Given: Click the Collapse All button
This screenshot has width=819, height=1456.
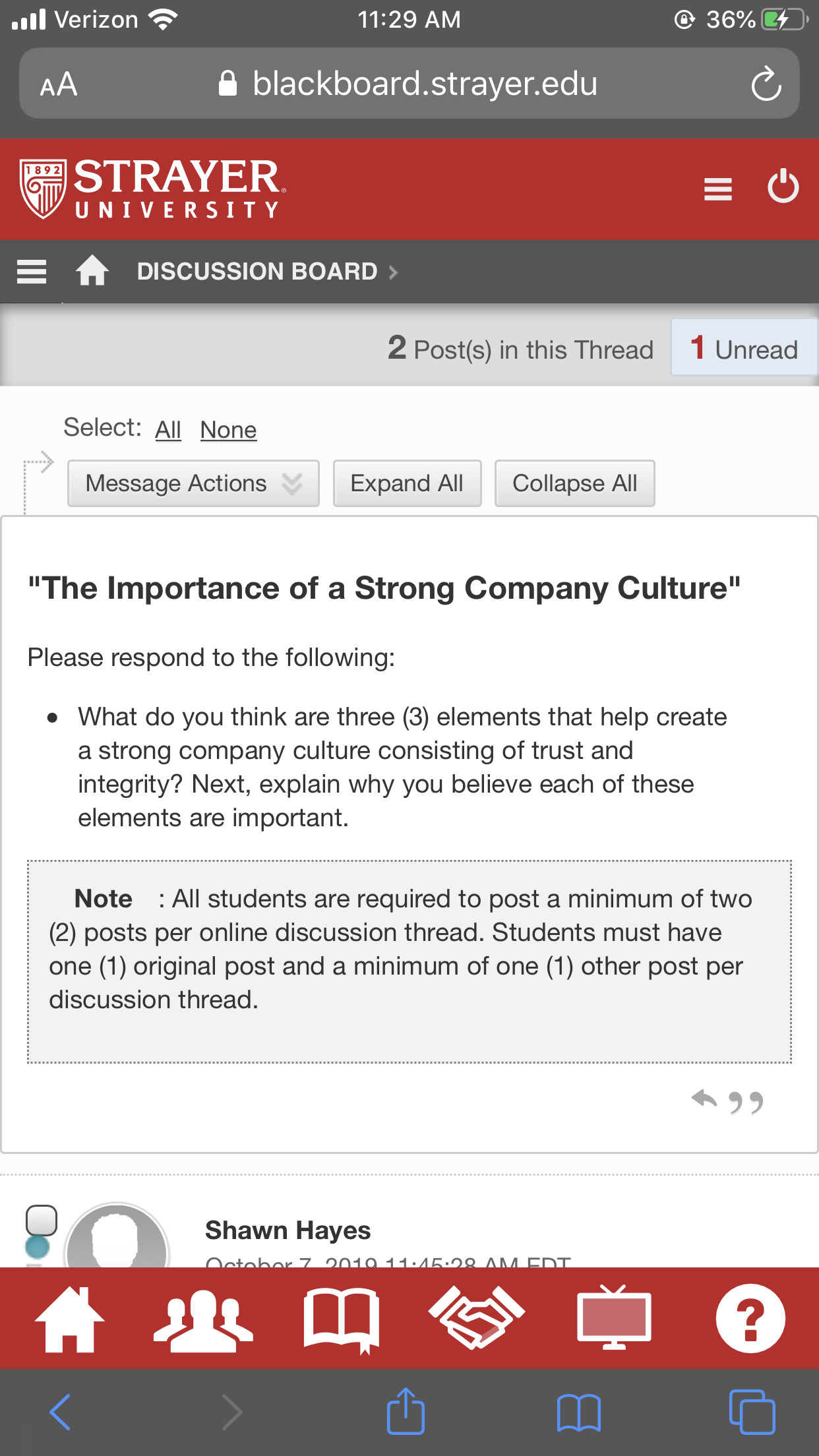Looking at the screenshot, I should click(x=574, y=483).
